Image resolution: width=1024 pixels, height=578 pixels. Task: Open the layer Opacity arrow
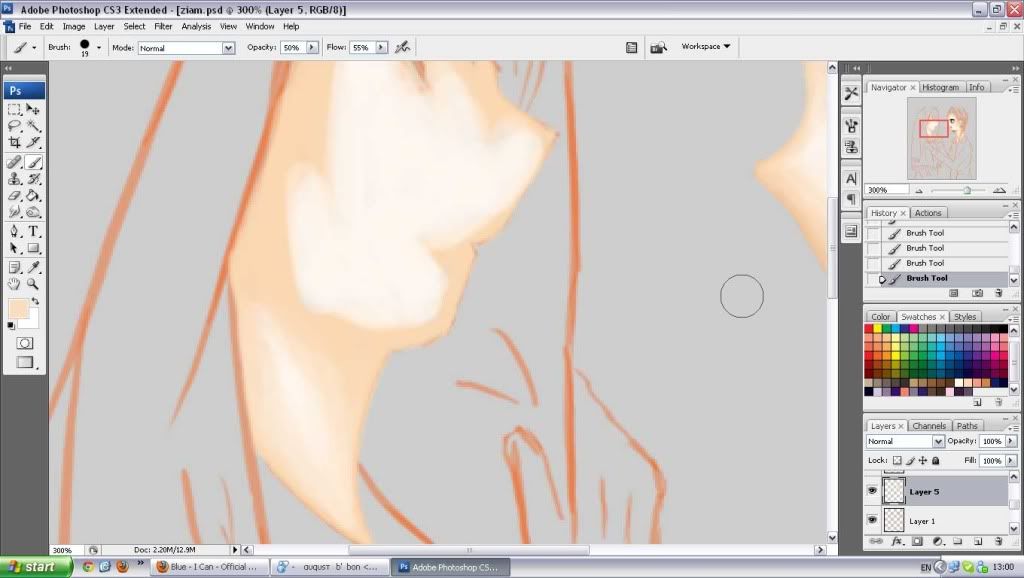1011,442
